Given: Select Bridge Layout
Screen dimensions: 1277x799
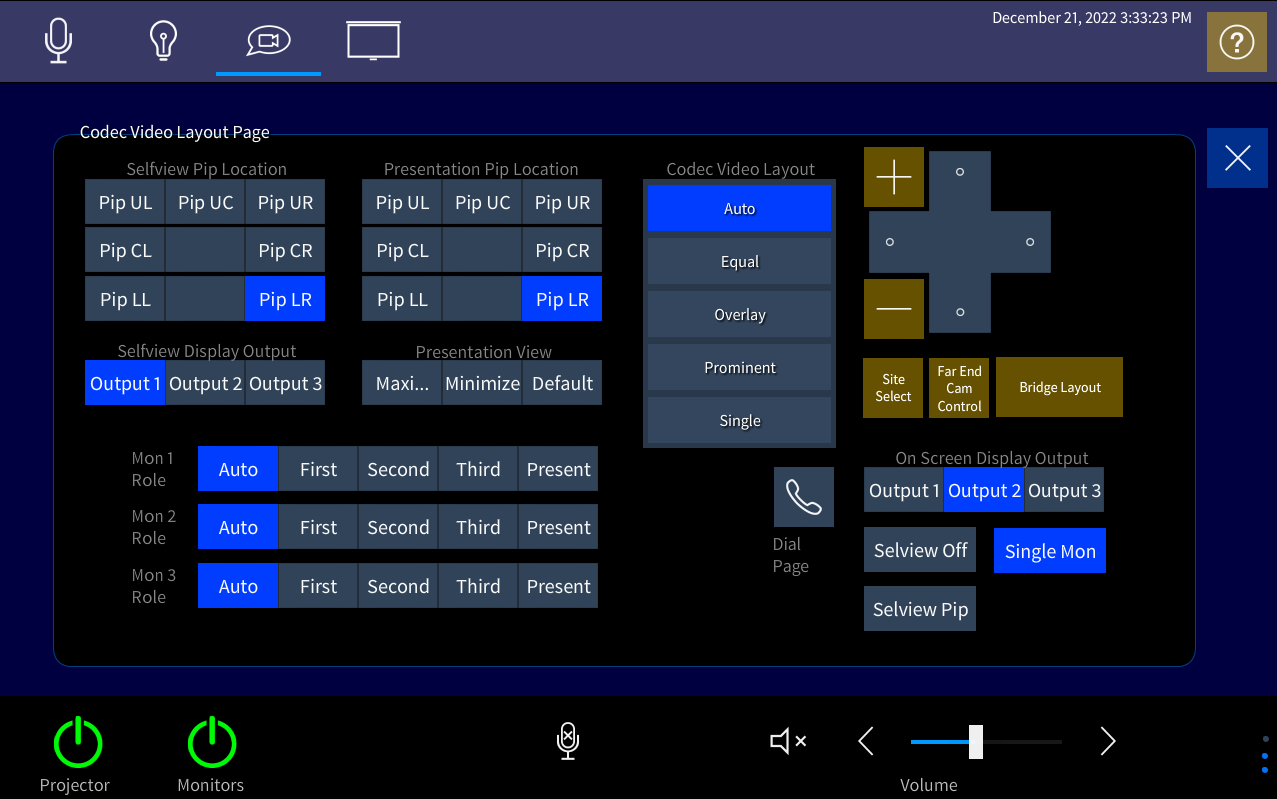Looking at the screenshot, I should pyautogui.click(x=1058, y=387).
